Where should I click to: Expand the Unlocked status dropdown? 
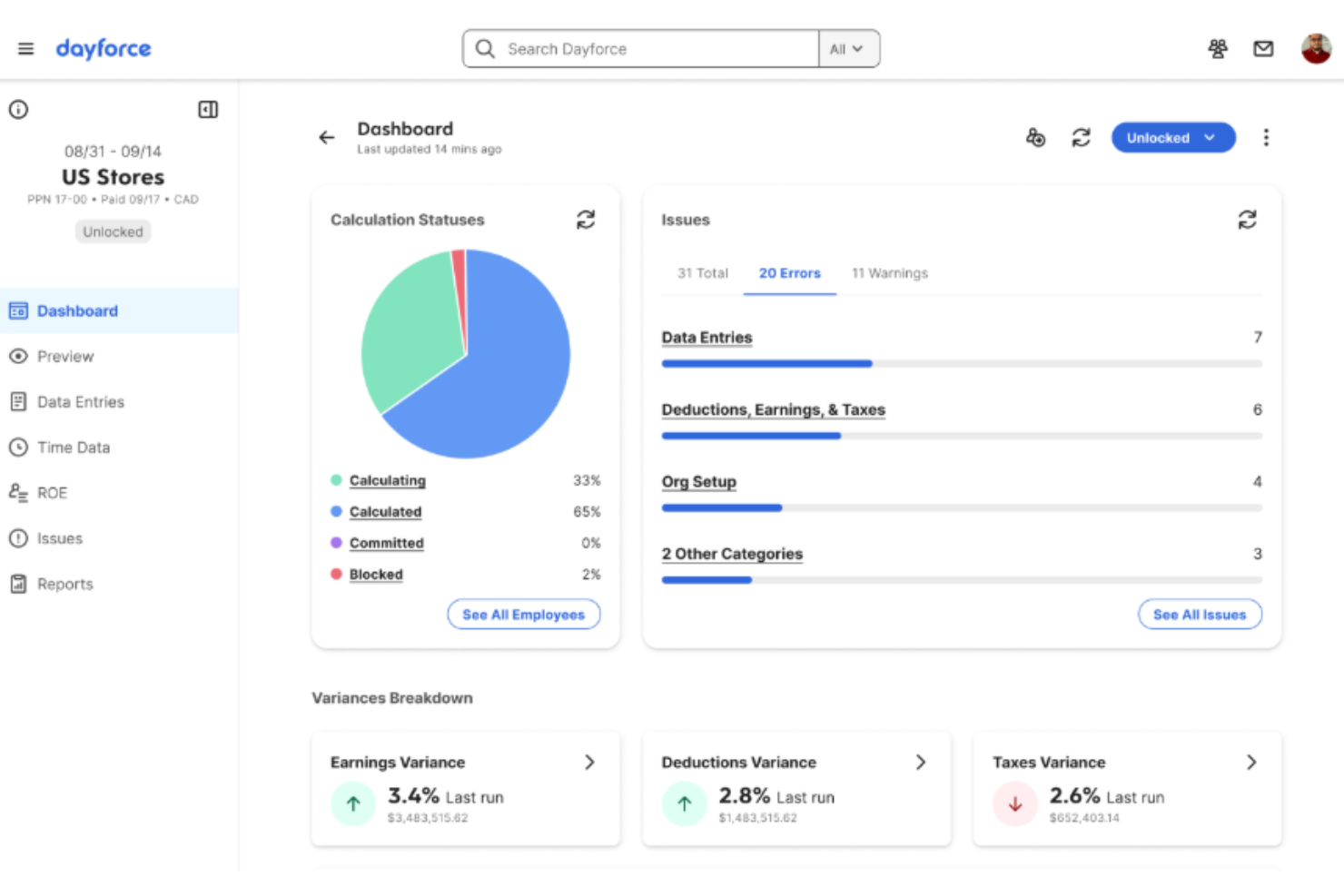(x=1172, y=138)
